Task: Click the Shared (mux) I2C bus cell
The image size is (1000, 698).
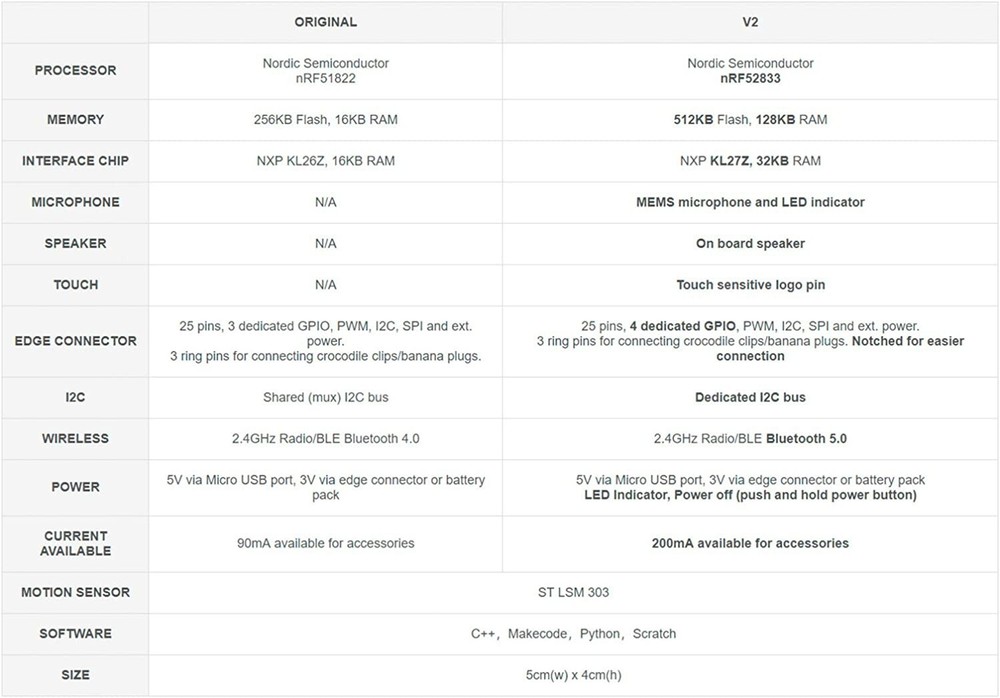Action: pos(325,398)
